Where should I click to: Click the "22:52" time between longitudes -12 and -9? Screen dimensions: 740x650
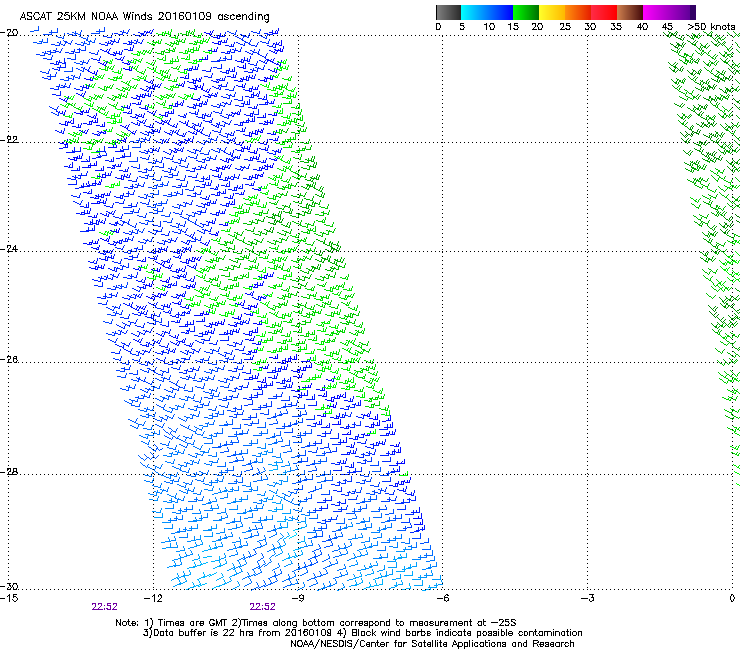(x=262, y=607)
